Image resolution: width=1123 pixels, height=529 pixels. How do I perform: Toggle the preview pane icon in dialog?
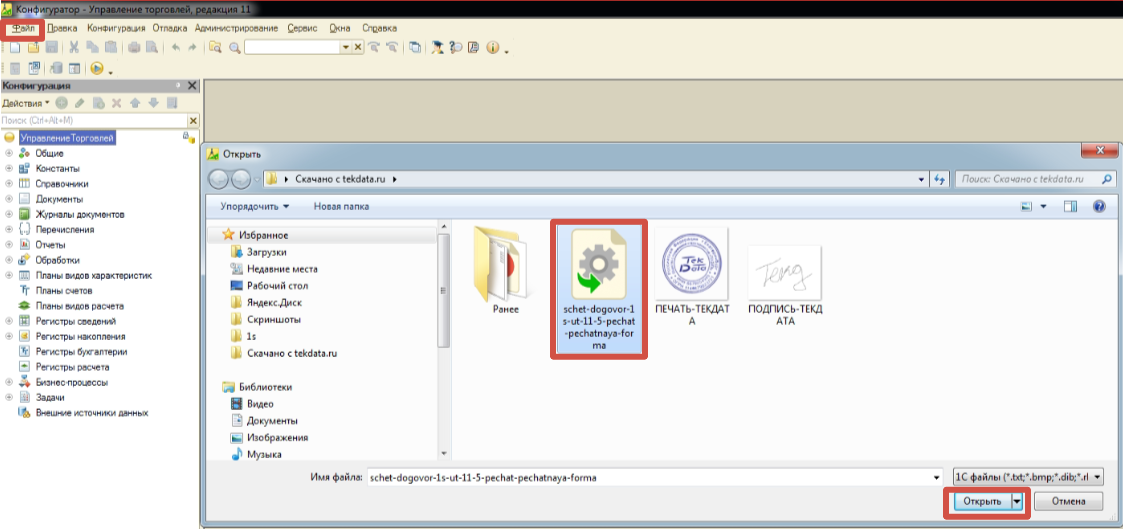click(x=1071, y=207)
